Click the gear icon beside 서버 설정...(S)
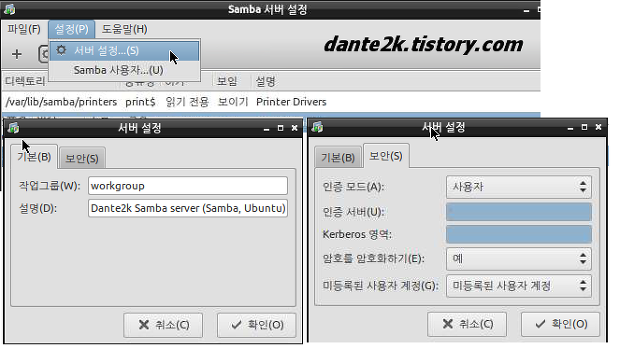 [61, 50]
